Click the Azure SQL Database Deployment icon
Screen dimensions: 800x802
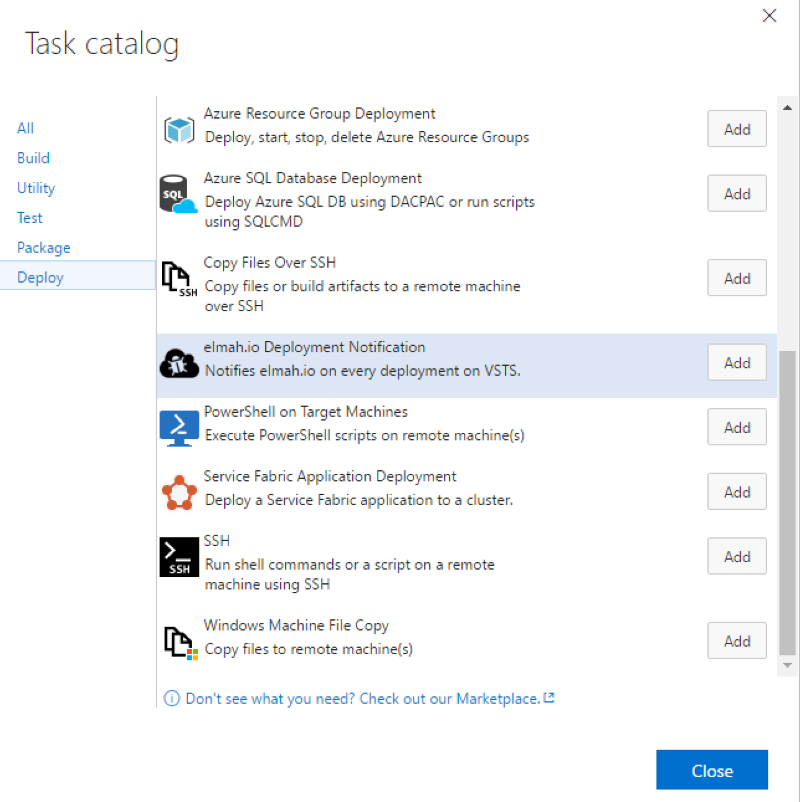pos(178,193)
